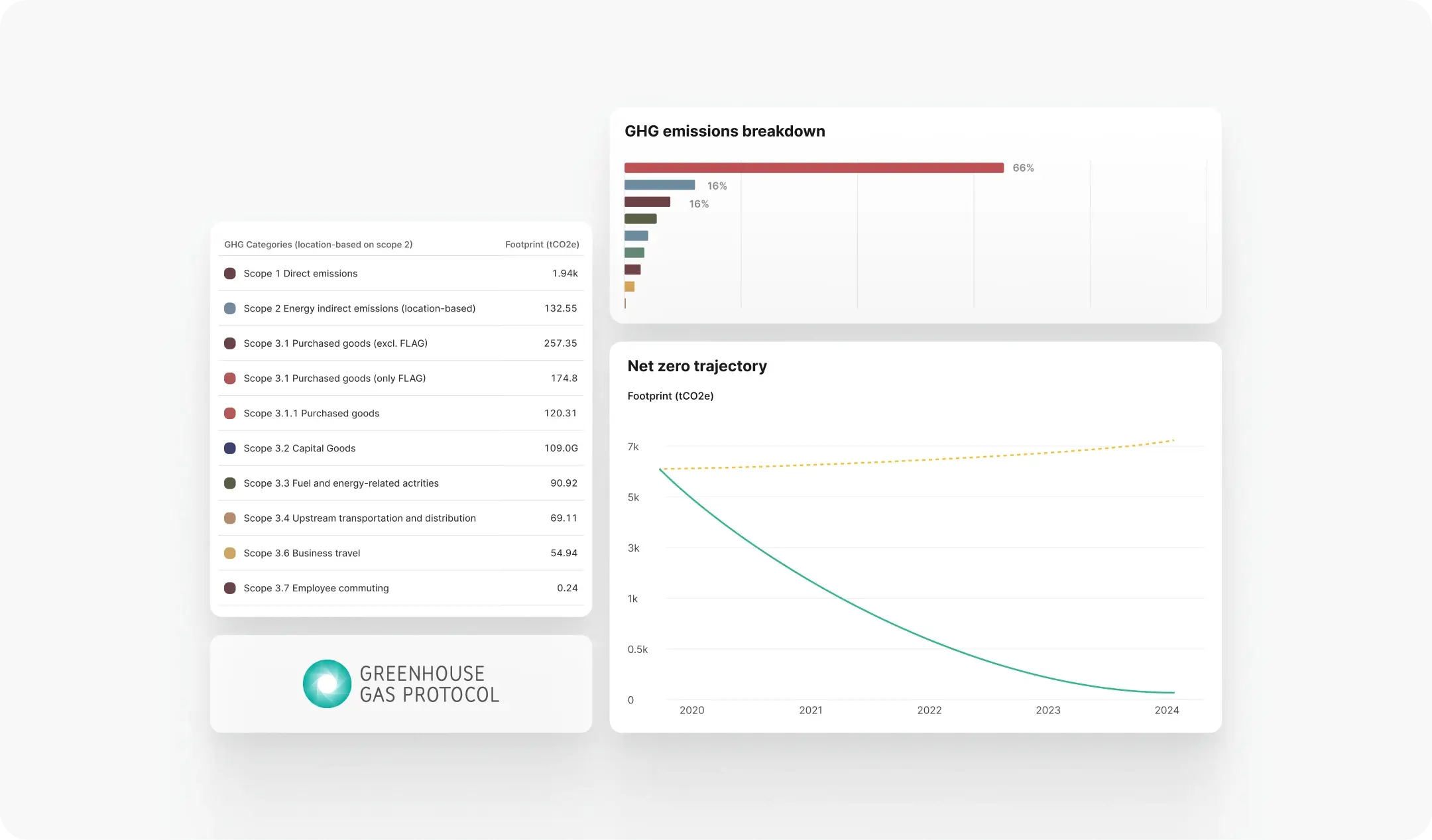Click the Scope 3.2 Capital Goods dot

coord(230,448)
